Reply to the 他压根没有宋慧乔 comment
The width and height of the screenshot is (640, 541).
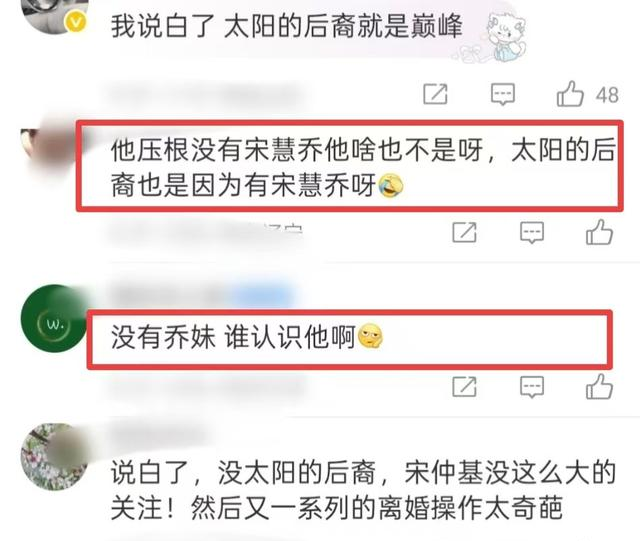[x=532, y=233]
